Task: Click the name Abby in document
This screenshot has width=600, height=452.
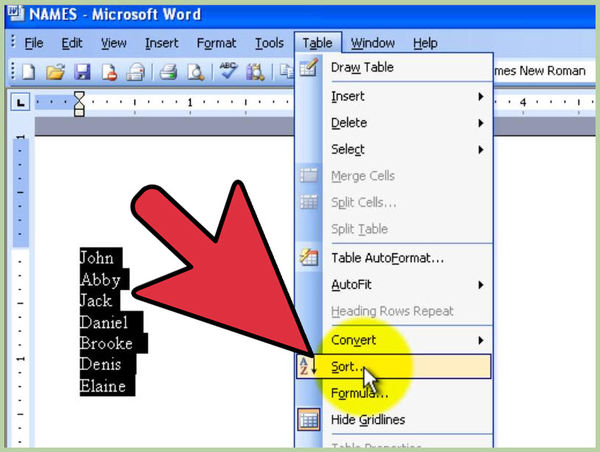Action: (100, 279)
